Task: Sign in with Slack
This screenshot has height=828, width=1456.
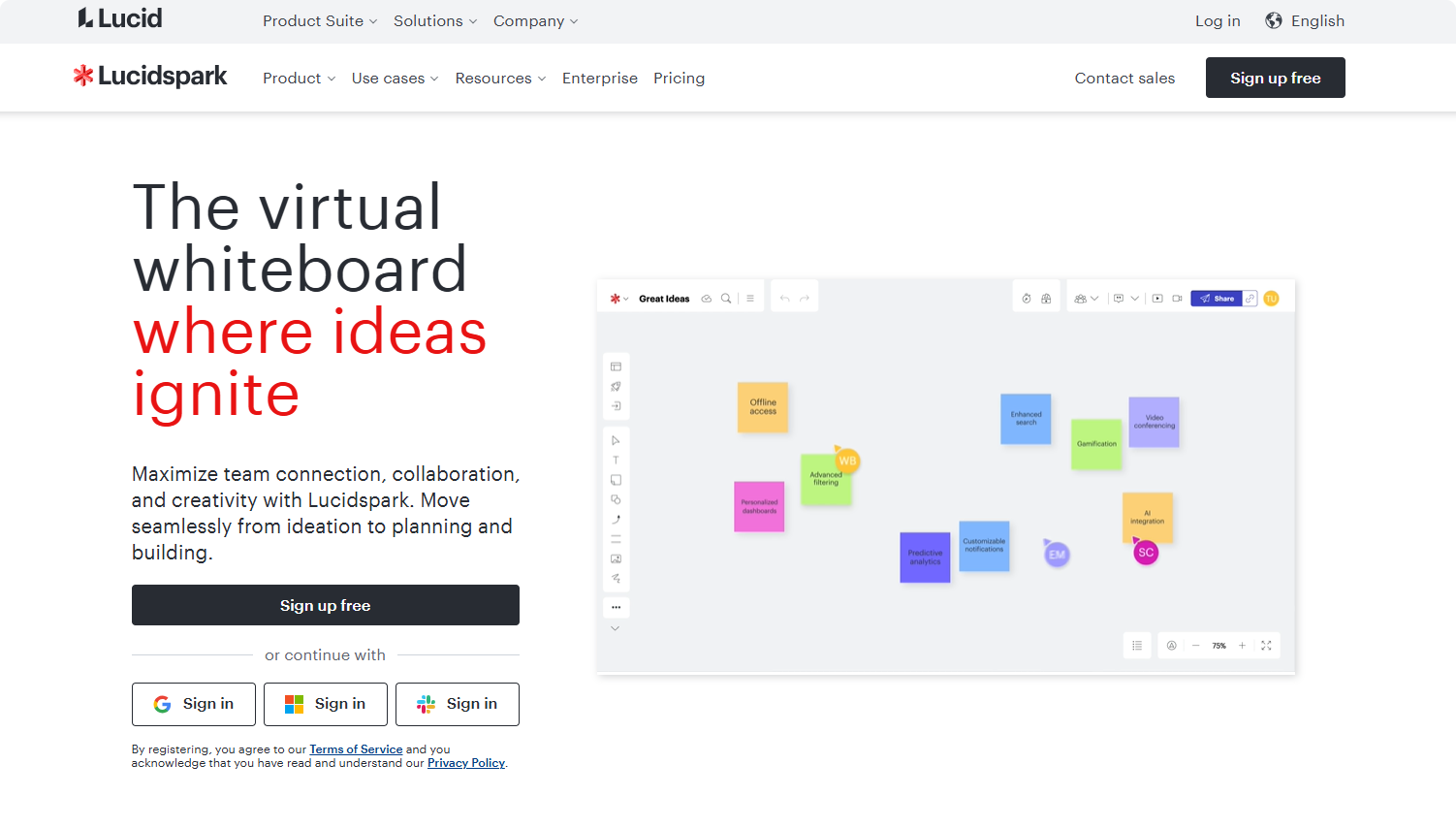Action: tap(458, 704)
